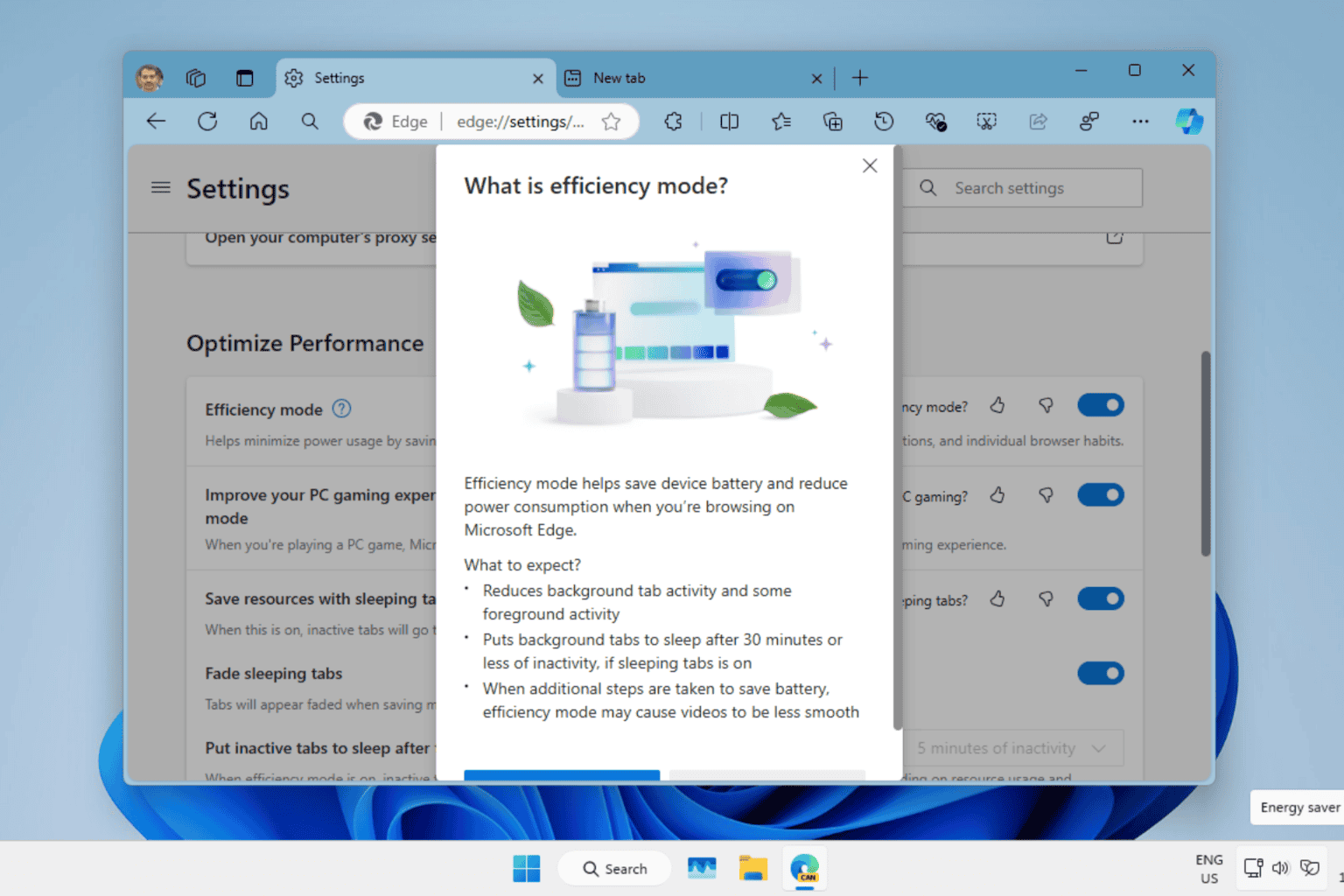Open the Workspaces icon
The width and height of the screenshot is (1344, 896).
point(196,78)
